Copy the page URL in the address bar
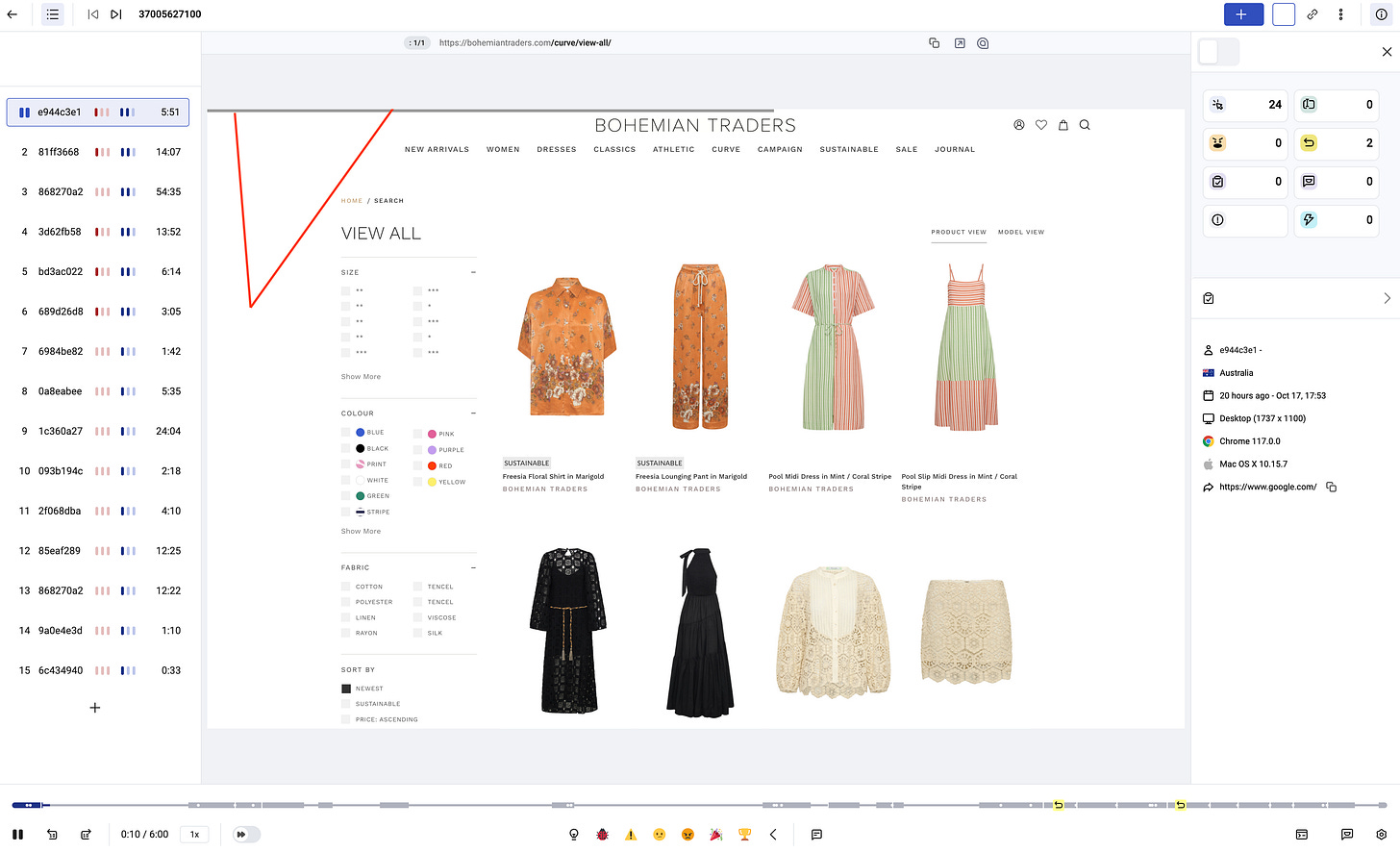This screenshot has height=852, width=1400. point(934,43)
